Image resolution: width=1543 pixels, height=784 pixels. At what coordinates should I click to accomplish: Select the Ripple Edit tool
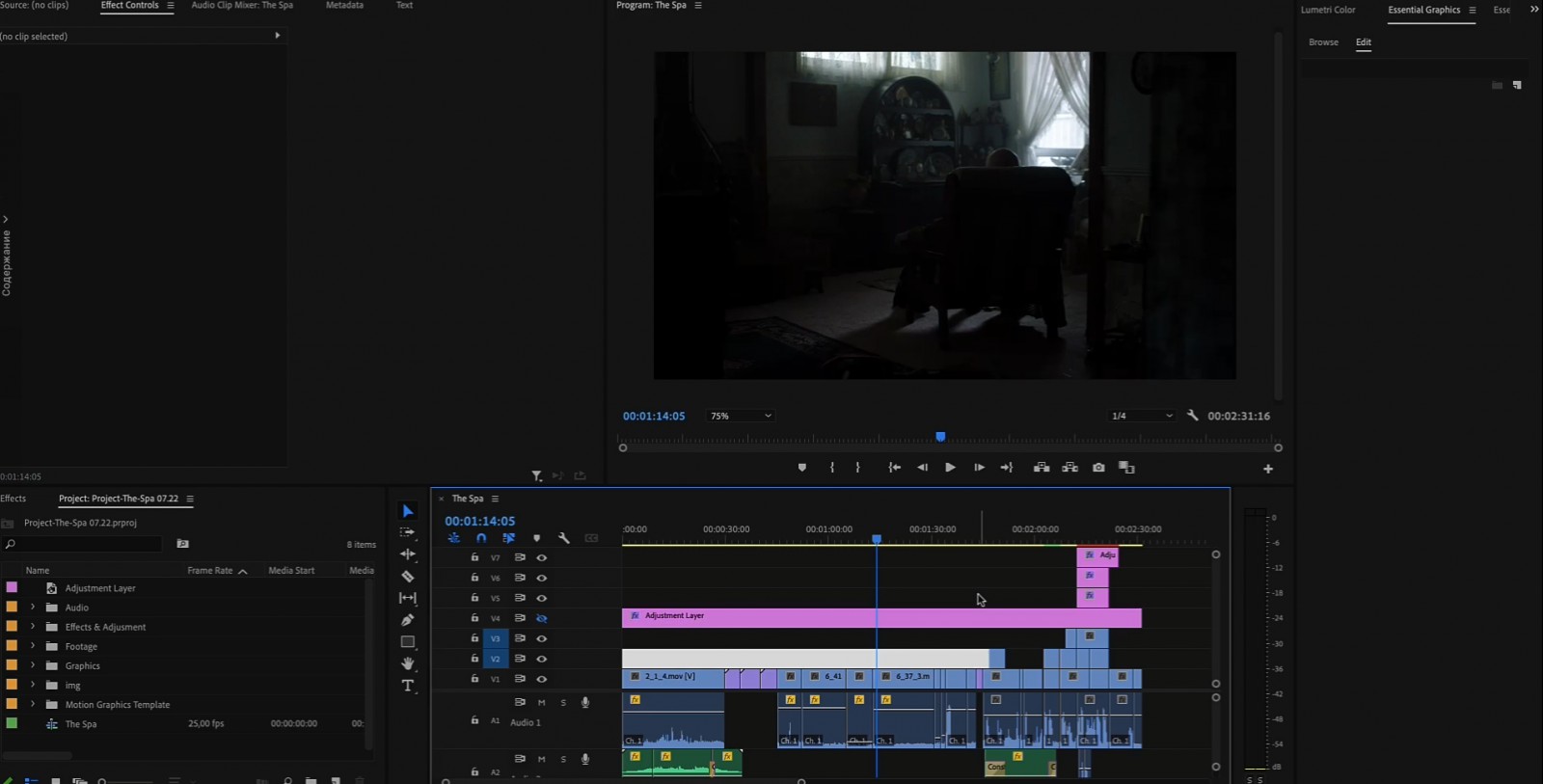click(408, 554)
